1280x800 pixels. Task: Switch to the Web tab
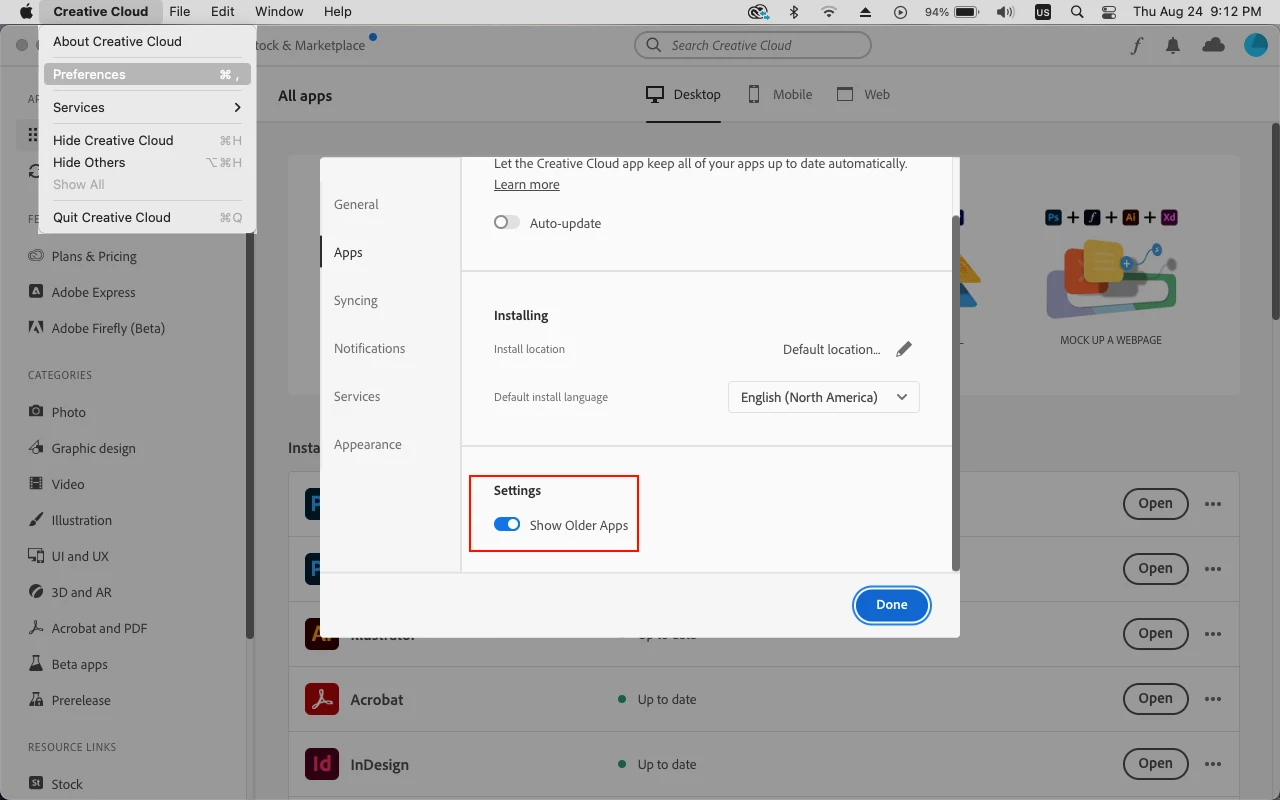point(863,94)
